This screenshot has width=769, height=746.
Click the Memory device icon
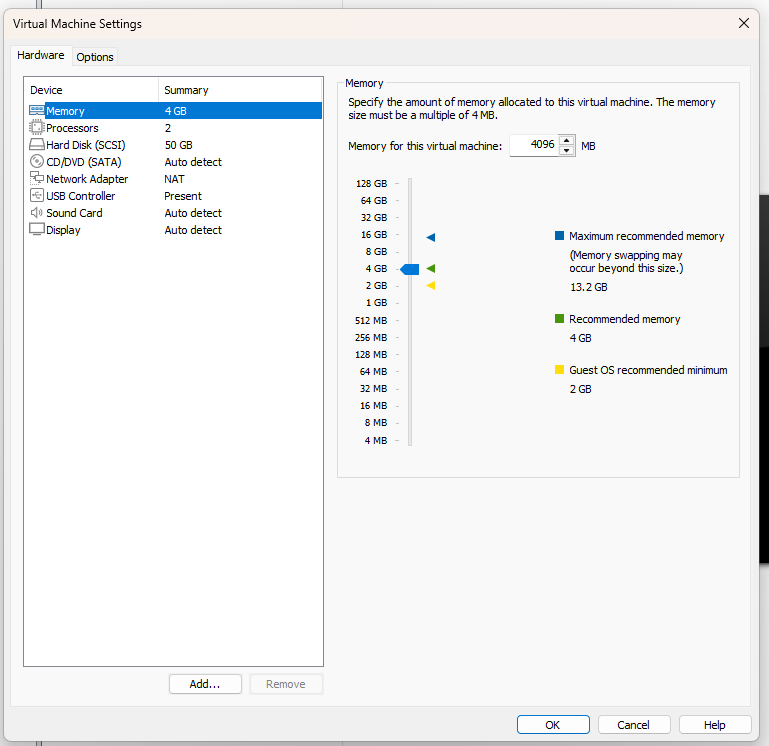pyautogui.click(x=37, y=110)
